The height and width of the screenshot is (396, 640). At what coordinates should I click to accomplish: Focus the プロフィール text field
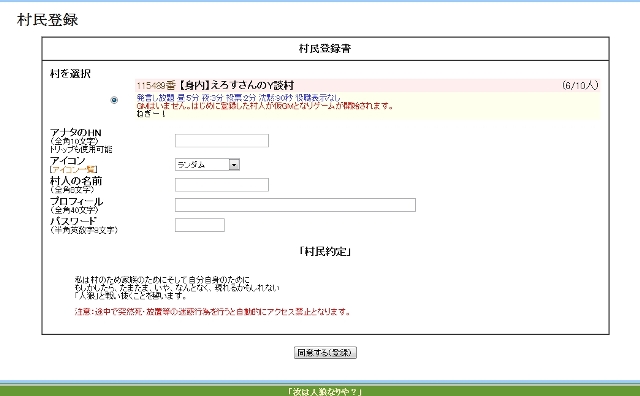coord(295,205)
